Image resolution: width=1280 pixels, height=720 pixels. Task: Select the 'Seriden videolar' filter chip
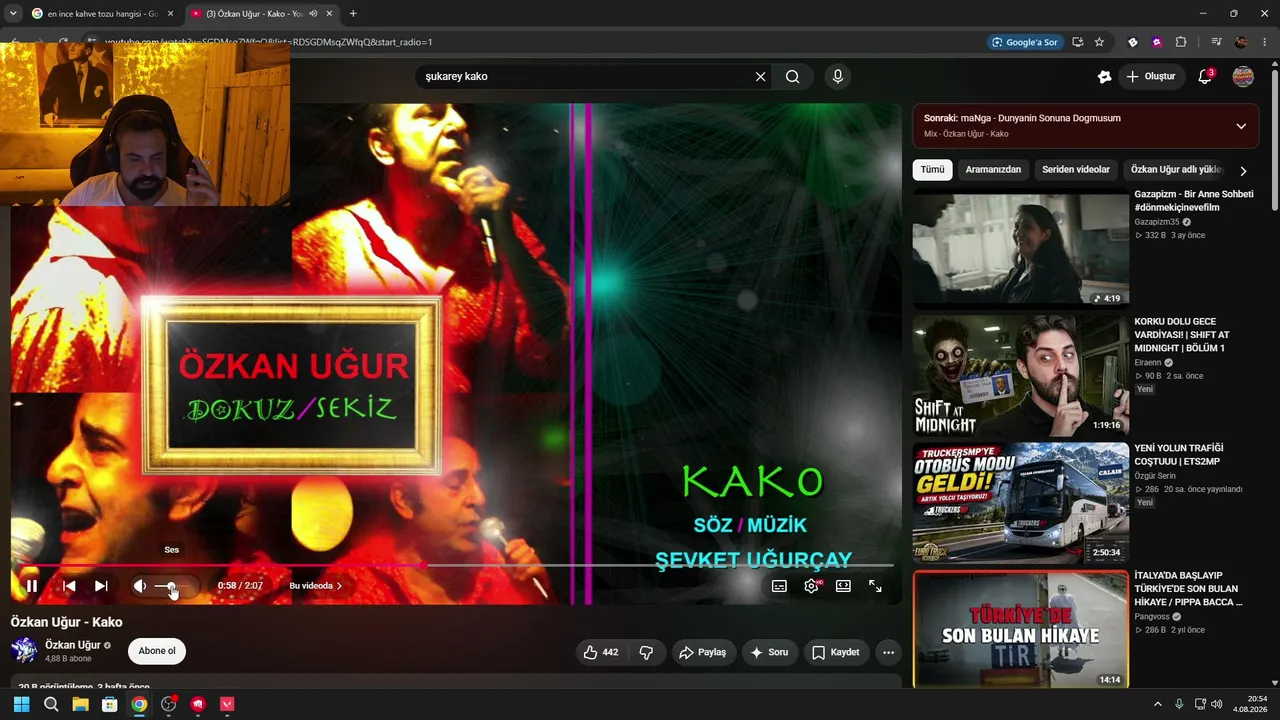[x=1076, y=170]
